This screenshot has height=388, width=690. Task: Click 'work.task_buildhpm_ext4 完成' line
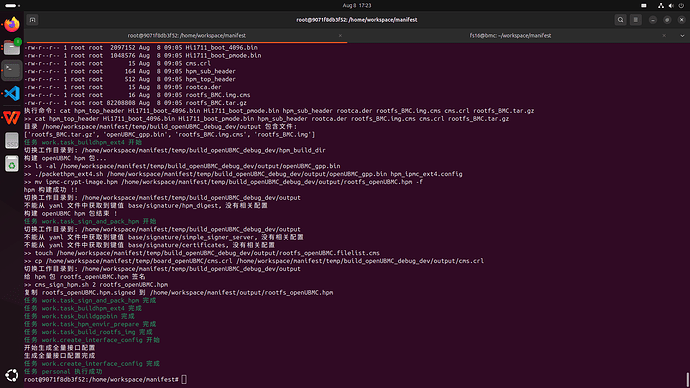coord(83,308)
